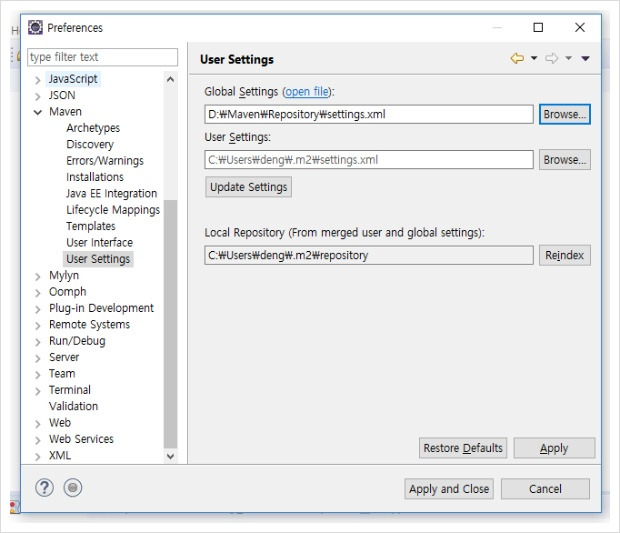Click the 'open file' link
The height and width of the screenshot is (533, 620).
(307, 92)
